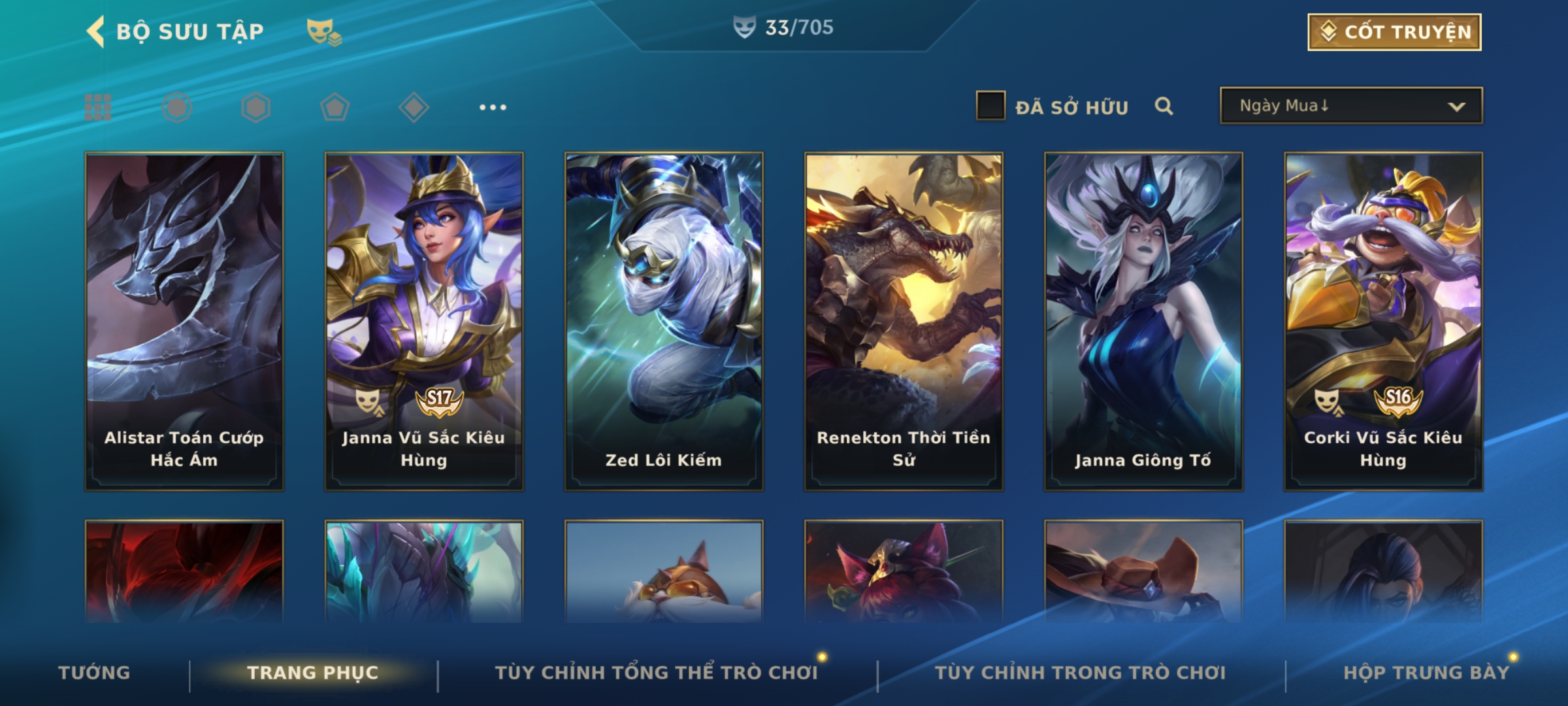Screen dimensions: 1568x706
Task: Open the Zed Lôi Kiếm skin card
Action: click(664, 322)
